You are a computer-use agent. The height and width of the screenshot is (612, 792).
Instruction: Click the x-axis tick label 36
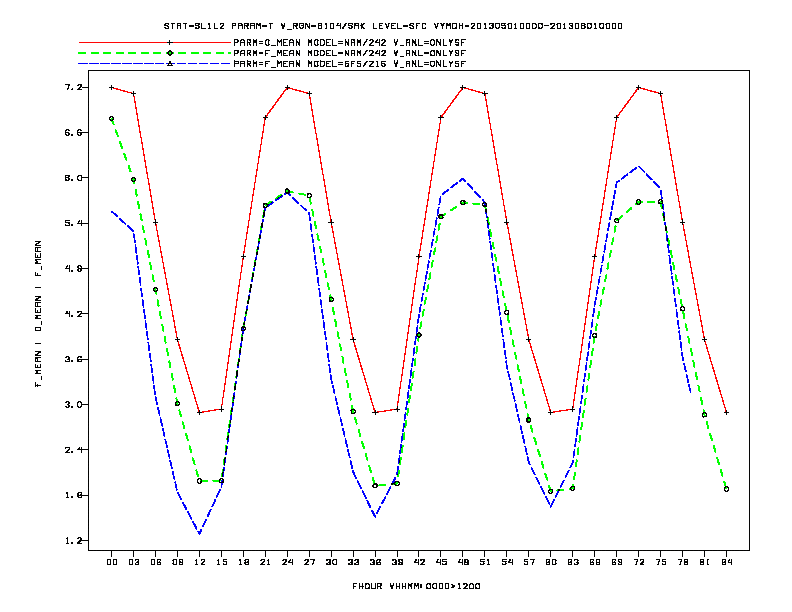click(375, 562)
